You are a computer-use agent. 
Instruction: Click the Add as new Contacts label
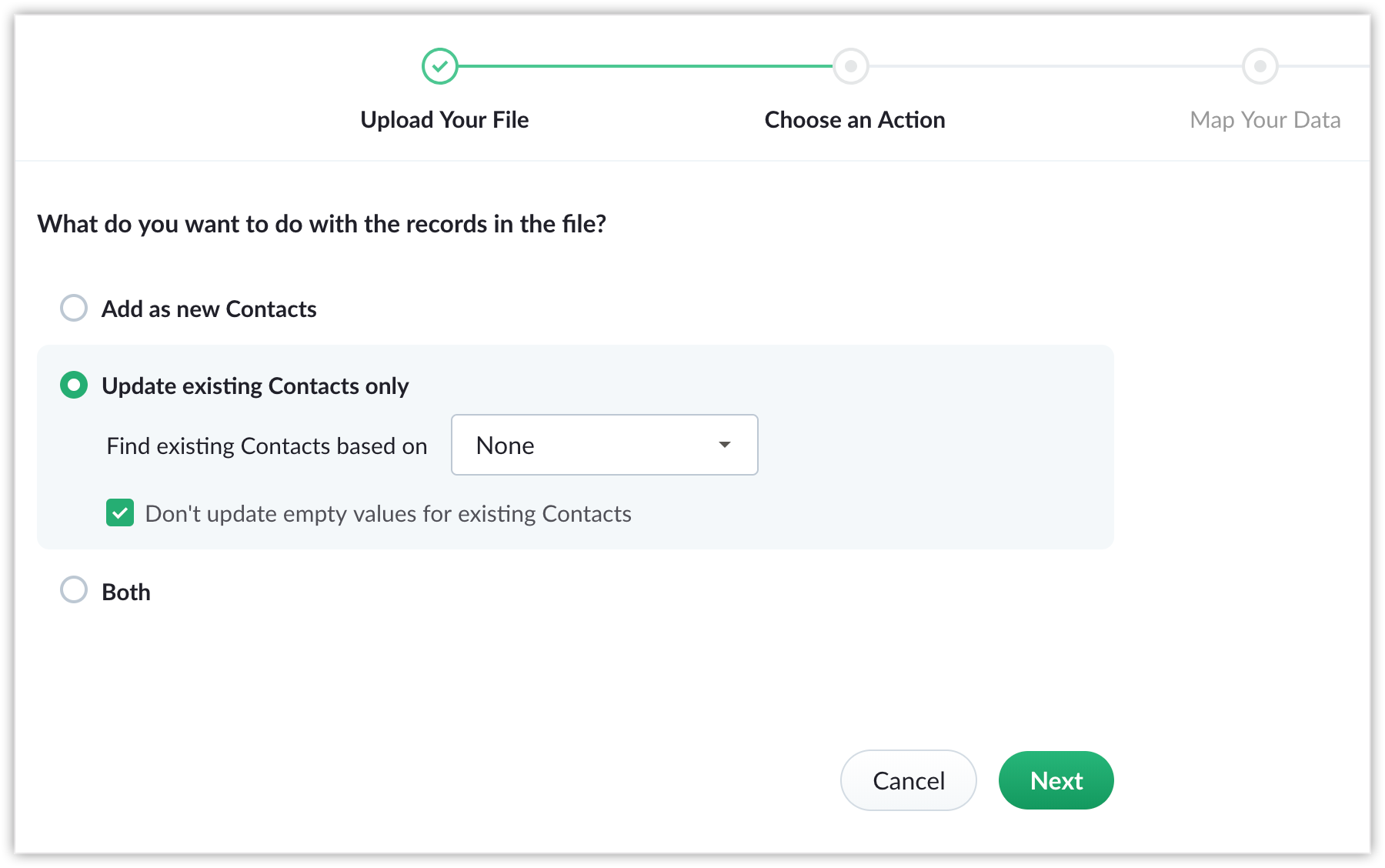click(209, 309)
